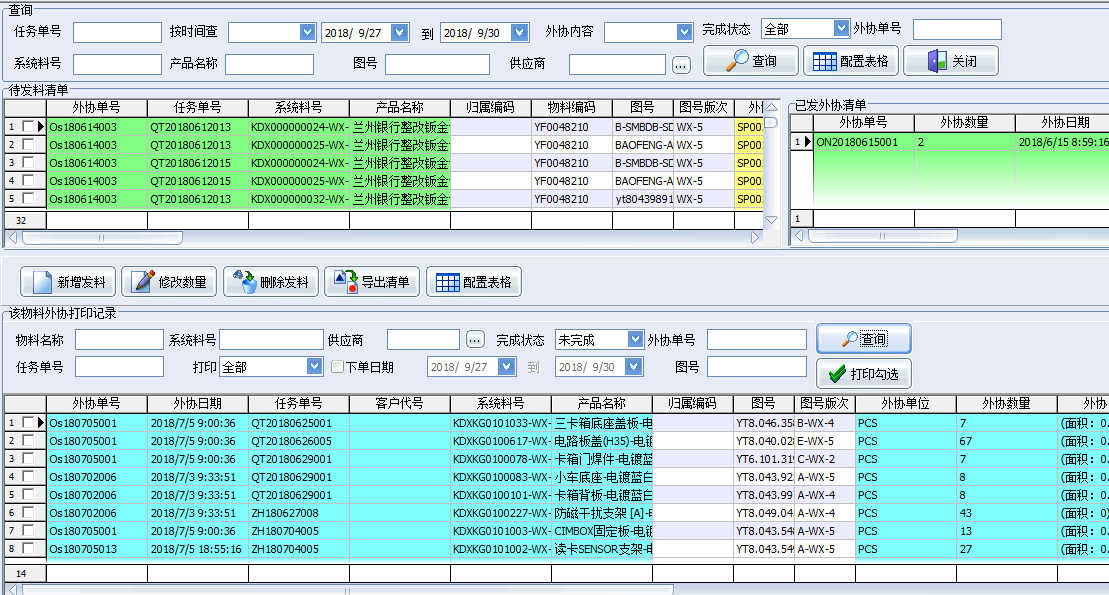The image size is (1109, 595).
Task: Click the 任务单号 input field at top
Action: 110,32
